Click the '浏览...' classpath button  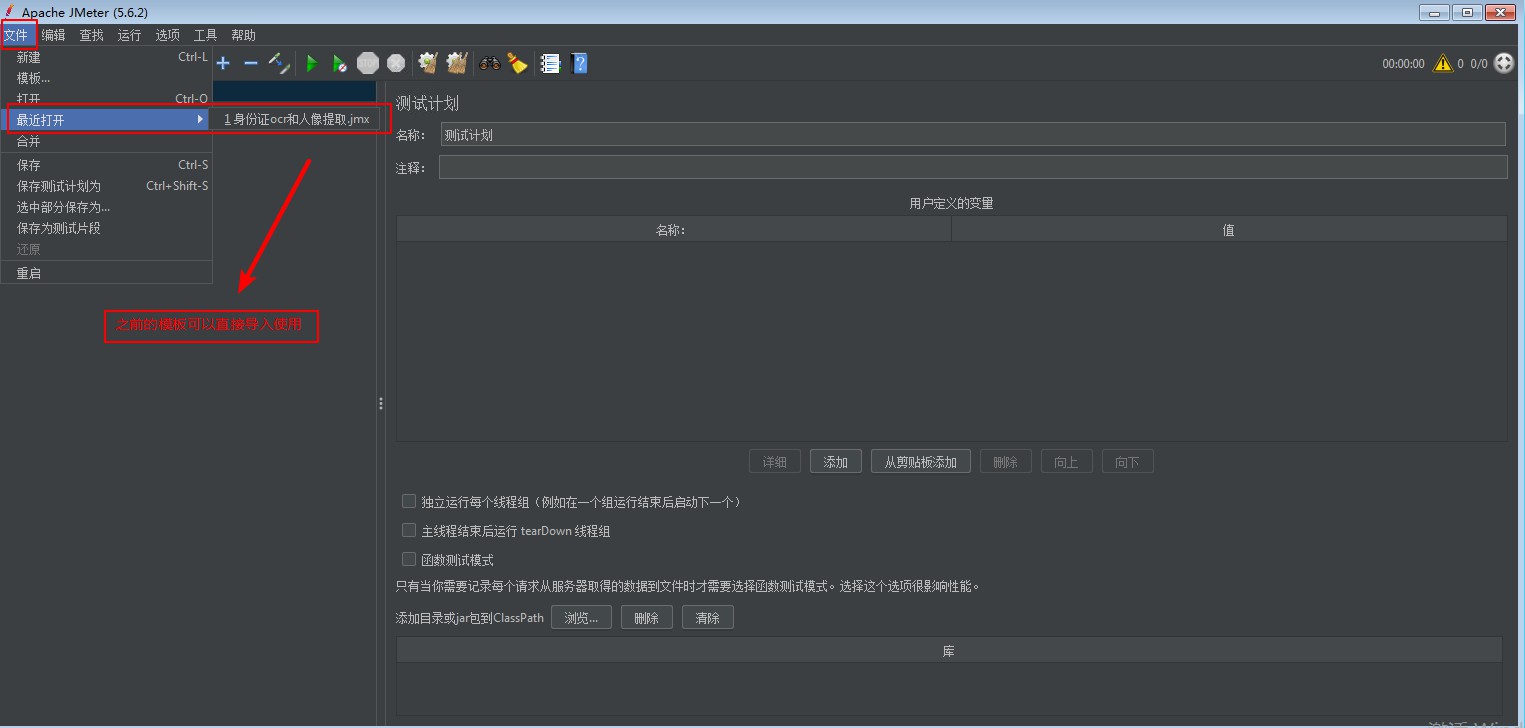click(x=581, y=617)
